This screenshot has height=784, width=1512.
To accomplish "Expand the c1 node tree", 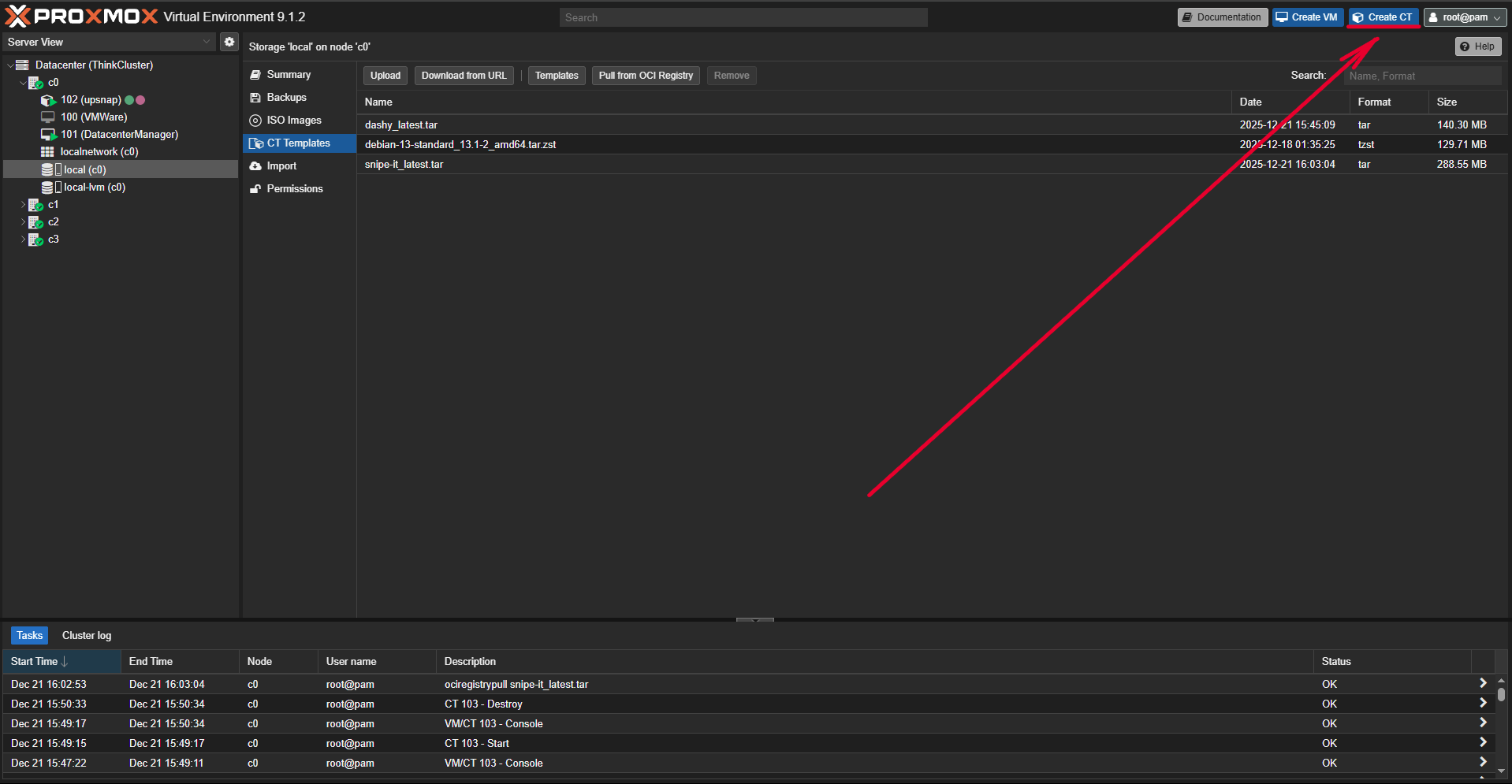I will [x=23, y=205].
